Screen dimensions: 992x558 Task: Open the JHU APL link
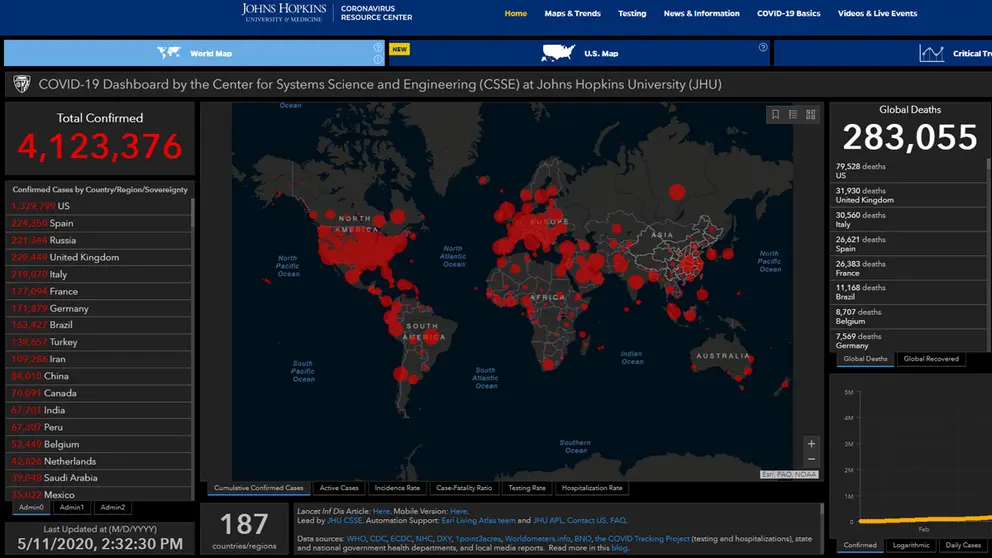point(547,521)
